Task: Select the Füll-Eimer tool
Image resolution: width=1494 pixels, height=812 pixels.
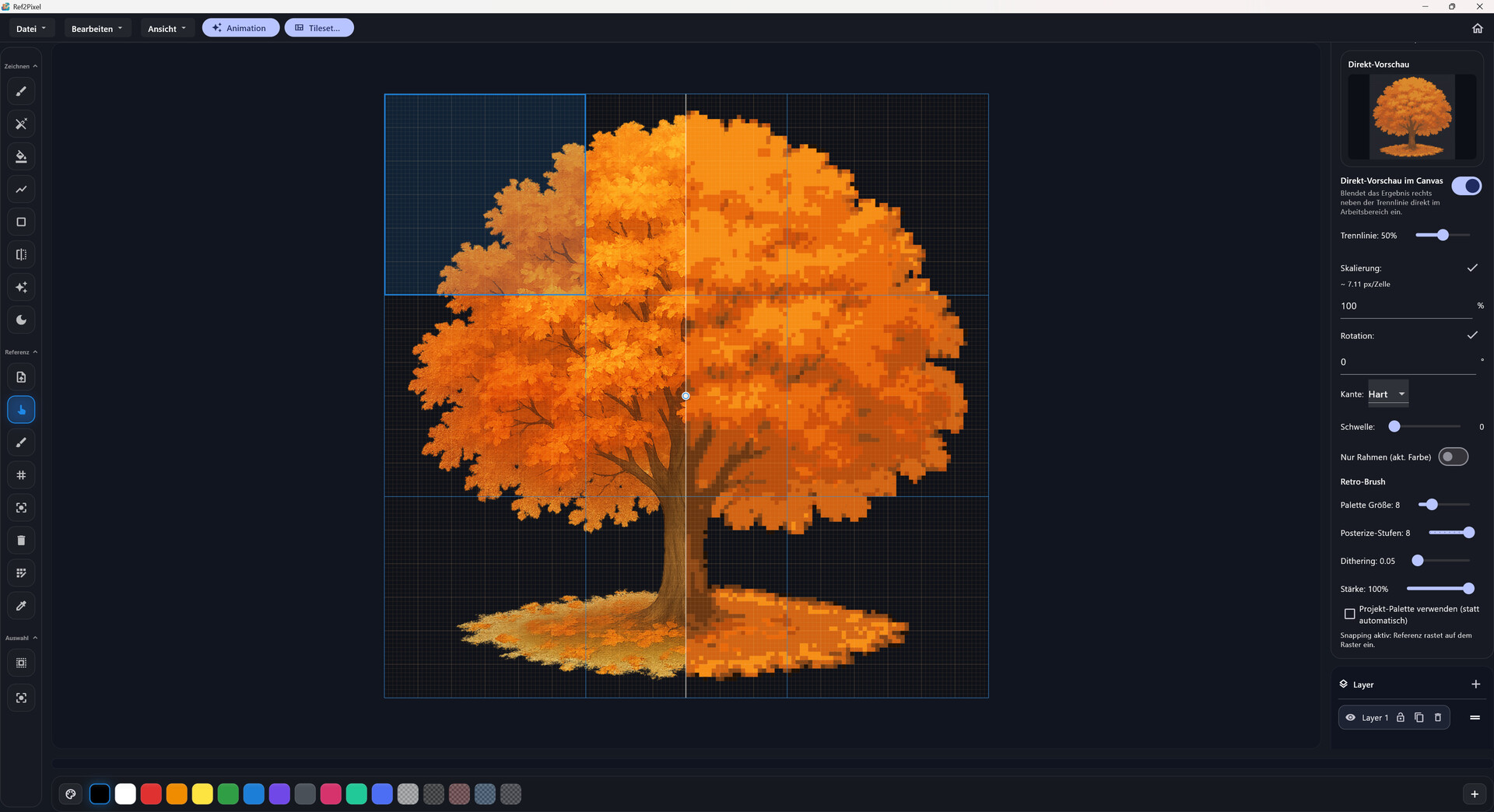Action: pos(21,156)
